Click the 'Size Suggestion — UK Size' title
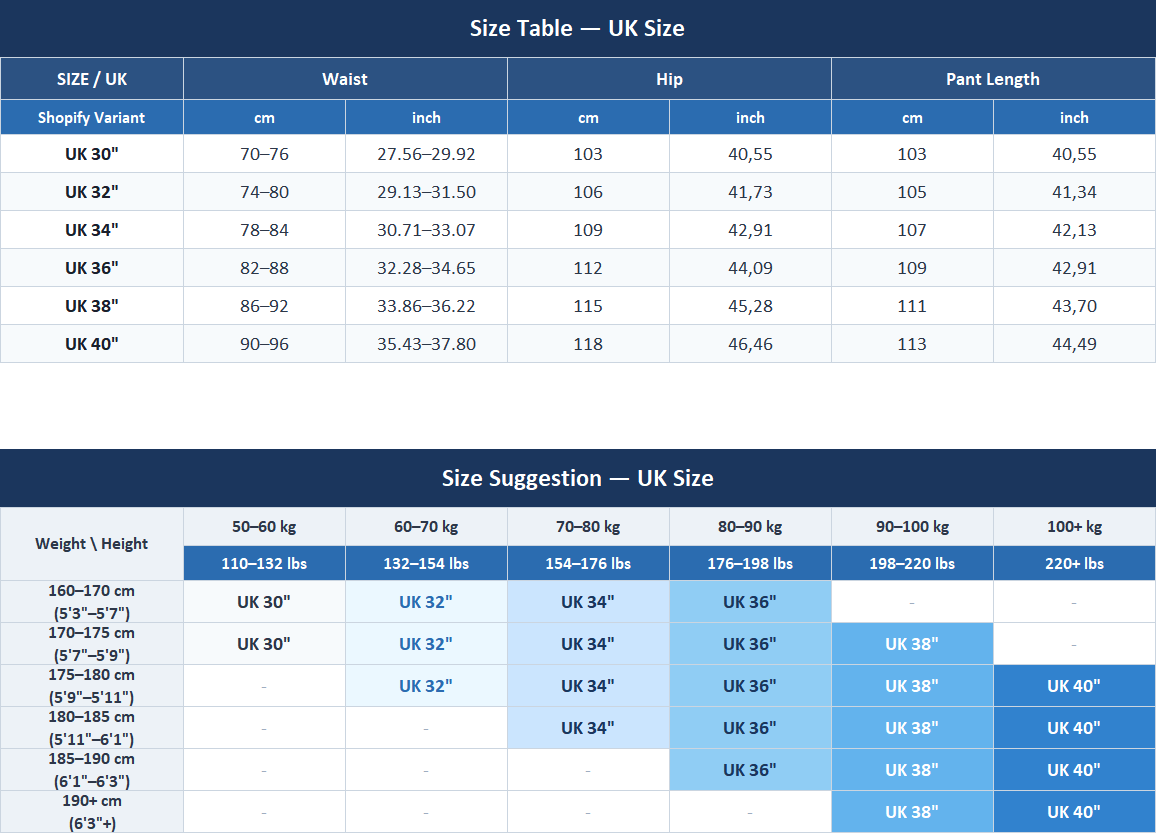Viewport: 1156px width, 833px height. pos(577,478)
